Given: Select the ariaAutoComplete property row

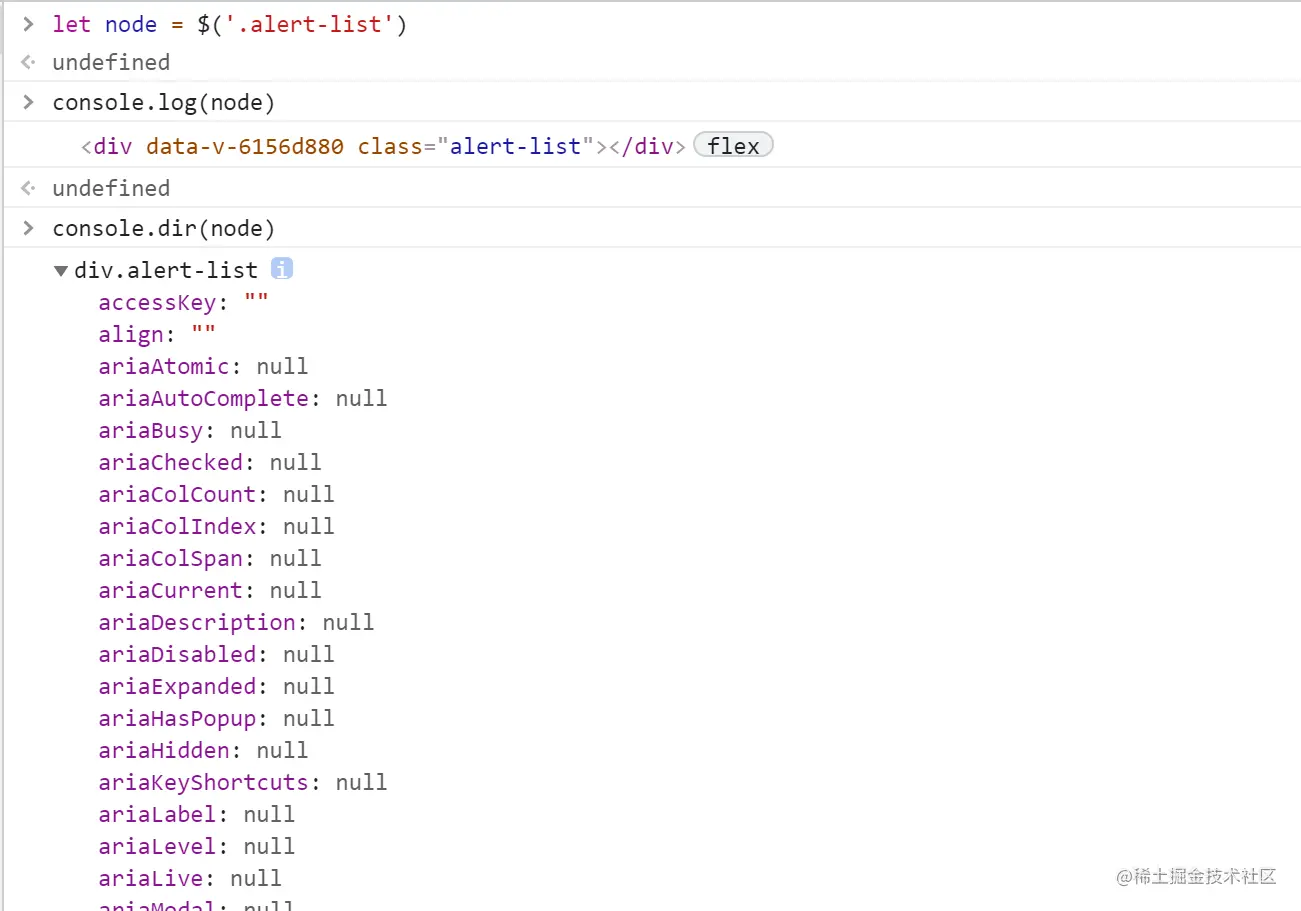Looking at the screenshot, I should (243, 398).
